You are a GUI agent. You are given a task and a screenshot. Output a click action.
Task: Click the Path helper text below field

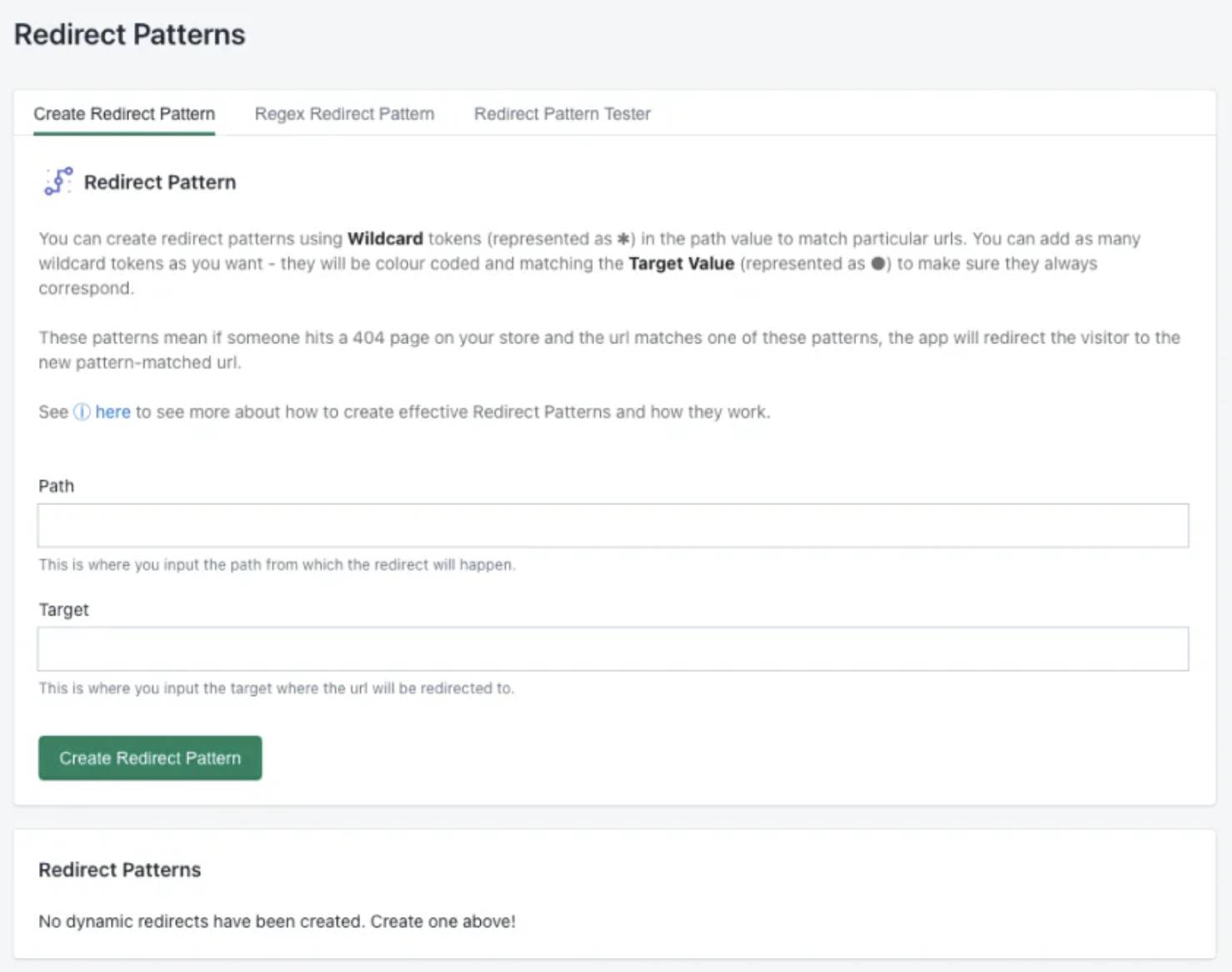[x=277, y=564]
